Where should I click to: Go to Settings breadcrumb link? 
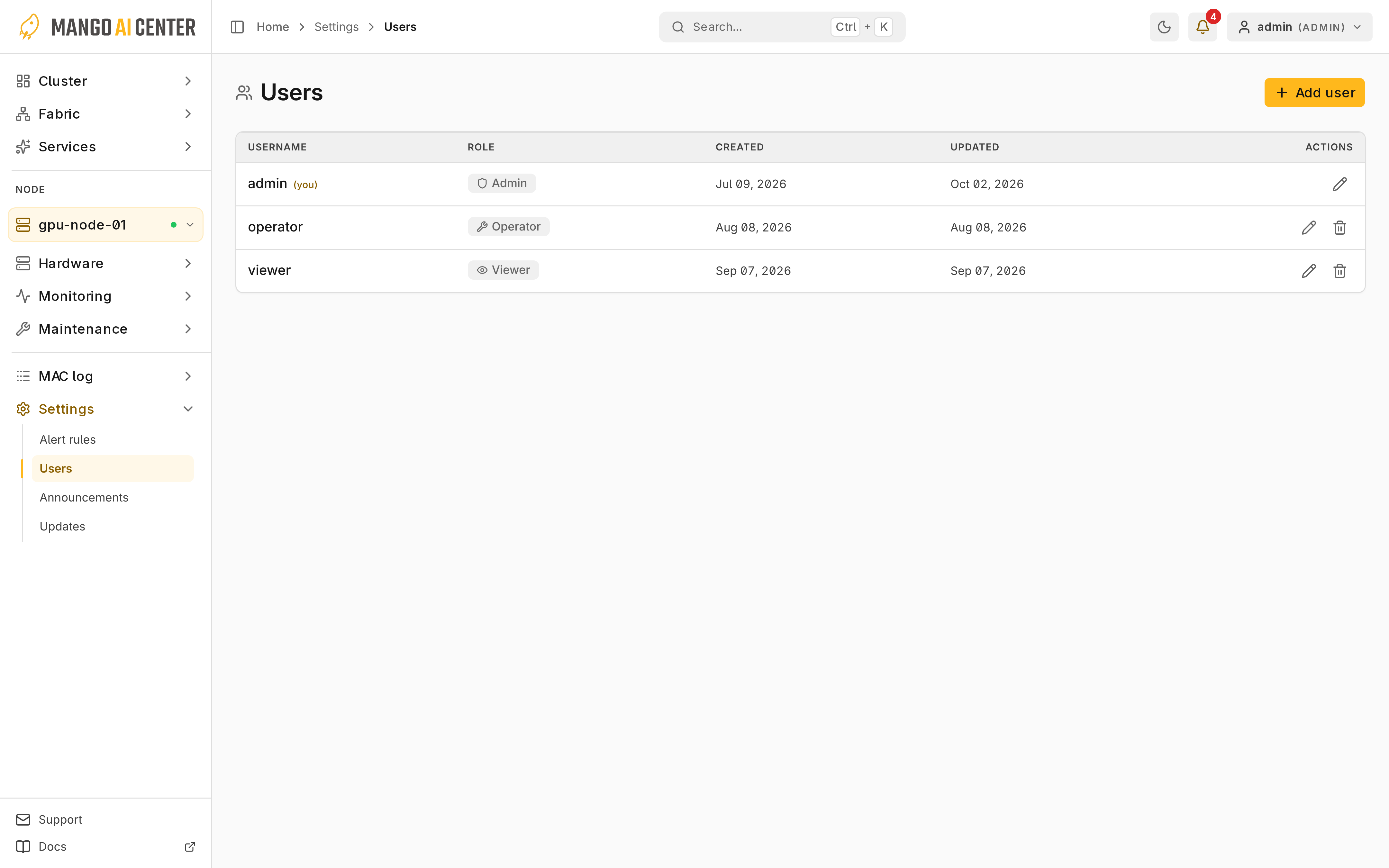click(x=336, y=27)
